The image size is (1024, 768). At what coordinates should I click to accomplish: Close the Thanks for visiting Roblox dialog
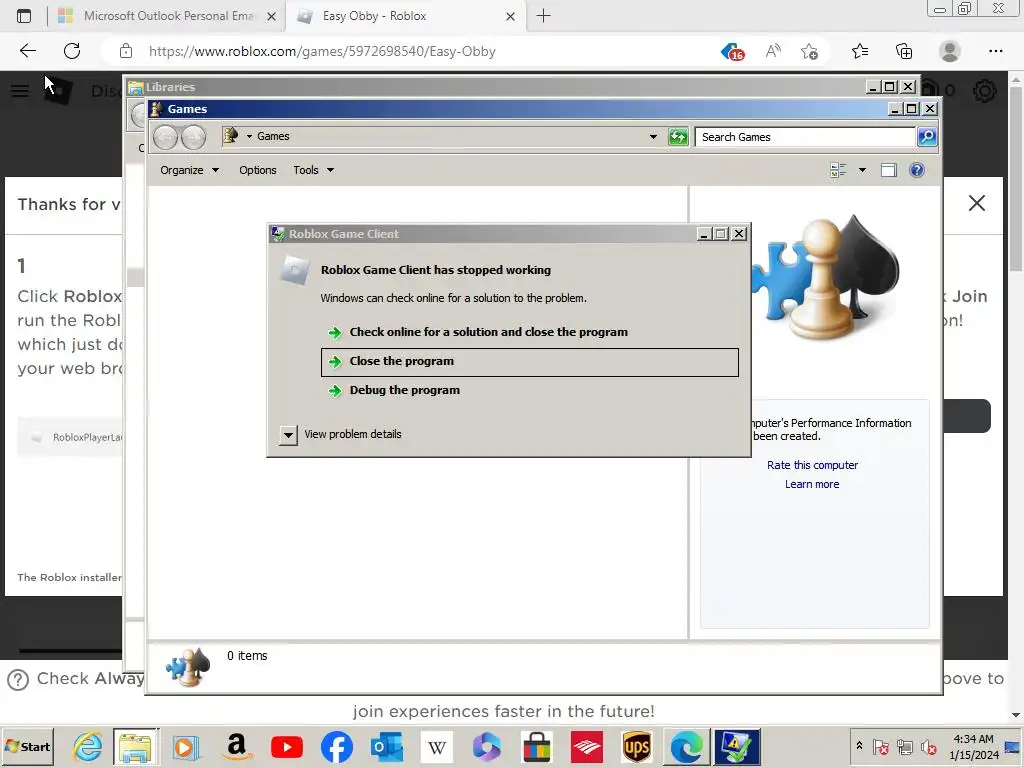coord(976,203)
